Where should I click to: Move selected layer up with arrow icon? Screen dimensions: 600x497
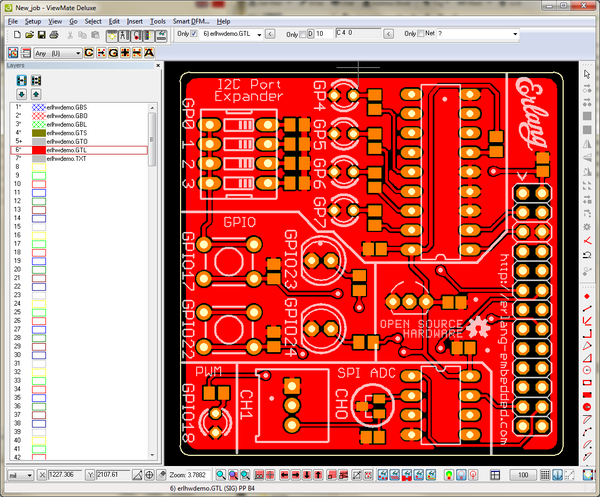(x=36, y=94)
